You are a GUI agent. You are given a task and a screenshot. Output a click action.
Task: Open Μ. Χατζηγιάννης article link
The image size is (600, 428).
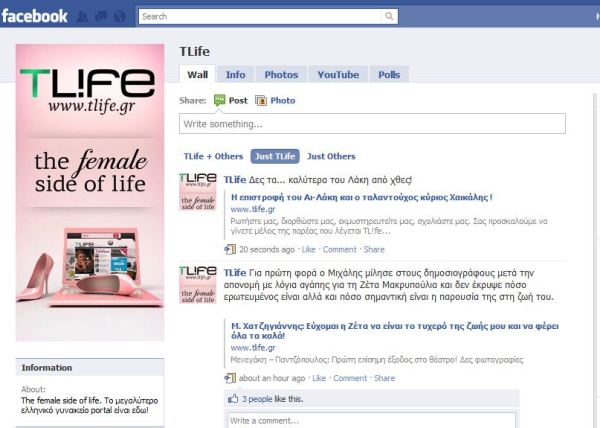pyautogui.click(x=395, y=331)
